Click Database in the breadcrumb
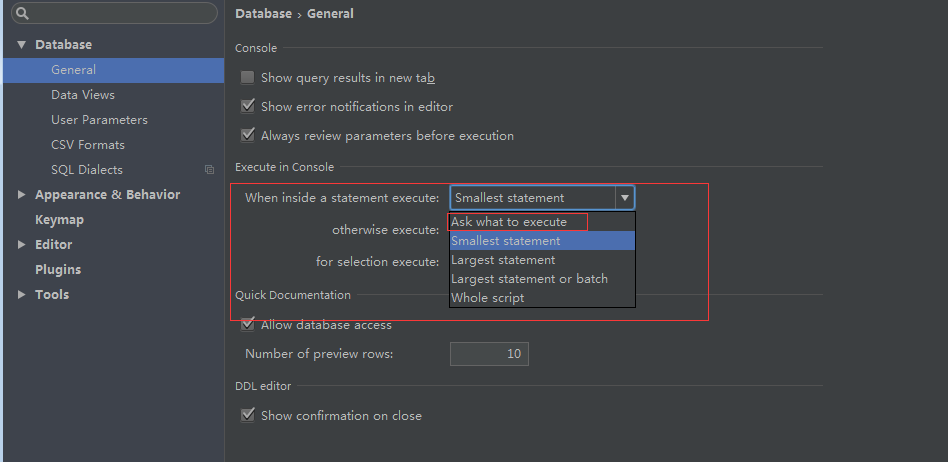948x462 pixels. click(264, 13)
